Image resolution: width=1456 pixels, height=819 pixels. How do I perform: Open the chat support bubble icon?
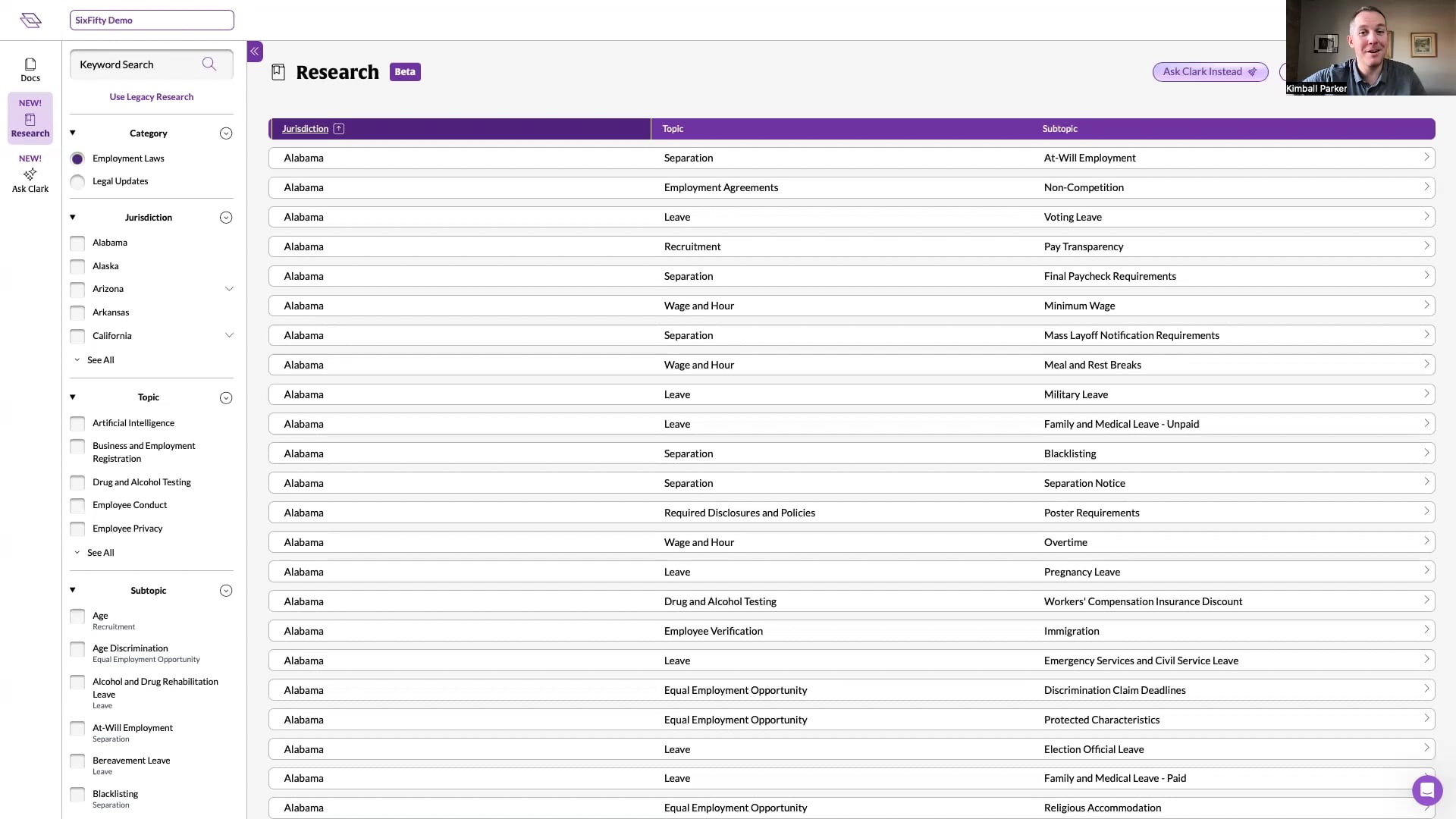click(x=1426, y=790)
